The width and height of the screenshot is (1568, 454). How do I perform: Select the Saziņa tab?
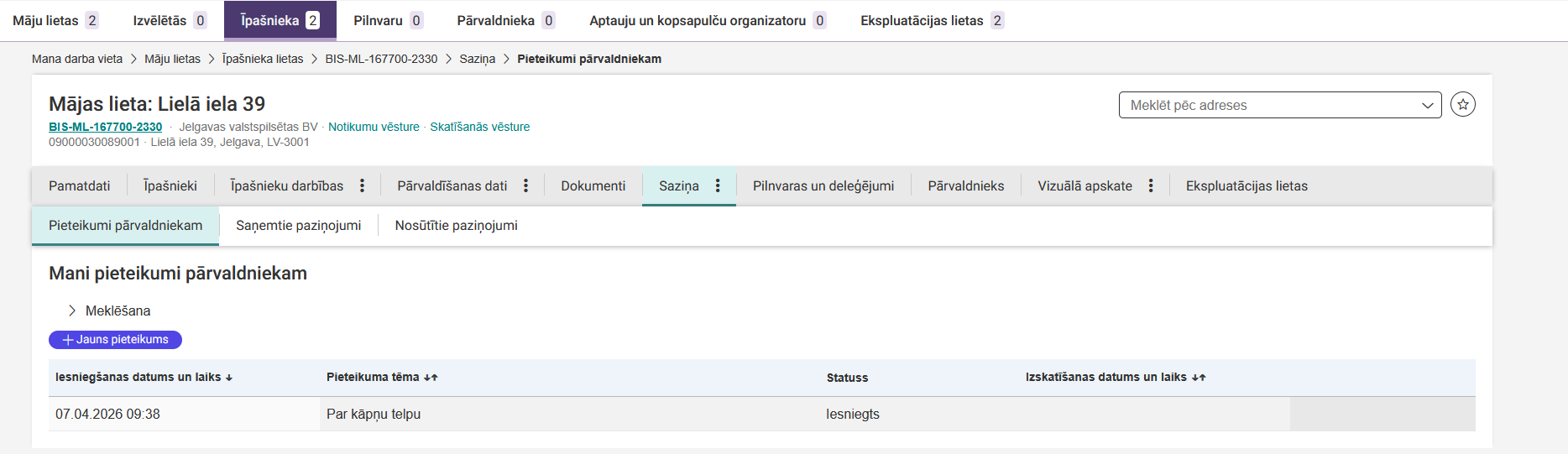679,185
